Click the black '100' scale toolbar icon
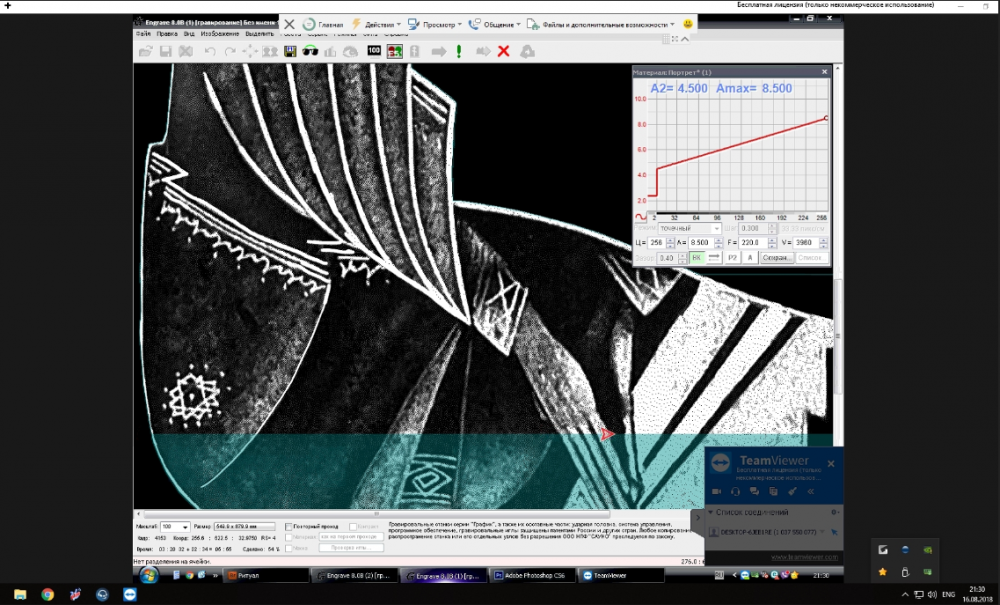The width and height of the screenshot is (1000, 605). pyautogui.click(x=374, y=51)
